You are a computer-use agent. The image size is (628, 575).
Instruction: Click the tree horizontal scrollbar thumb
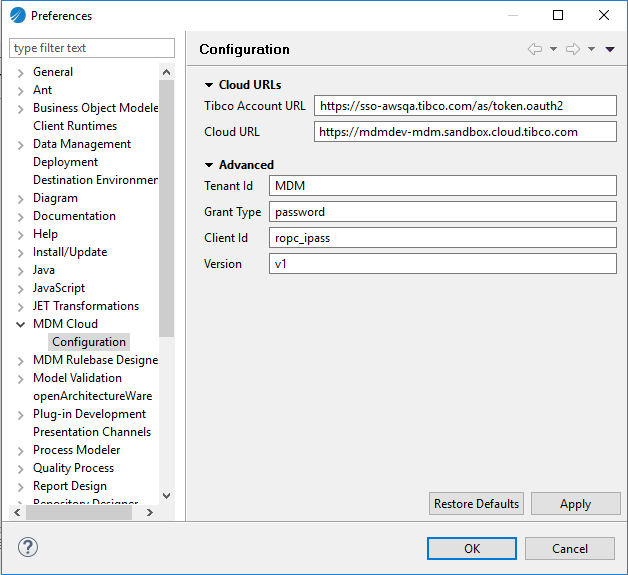(79, 513)
